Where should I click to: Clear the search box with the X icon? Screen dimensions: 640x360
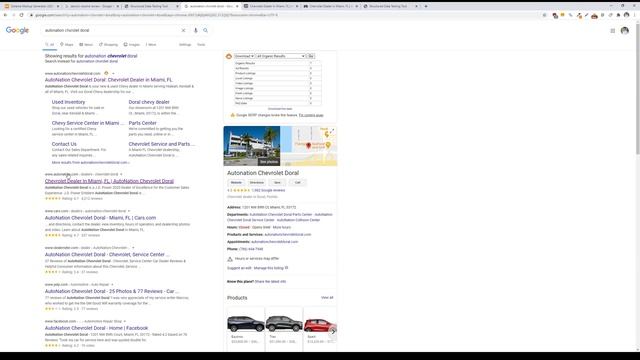(183, 31)
